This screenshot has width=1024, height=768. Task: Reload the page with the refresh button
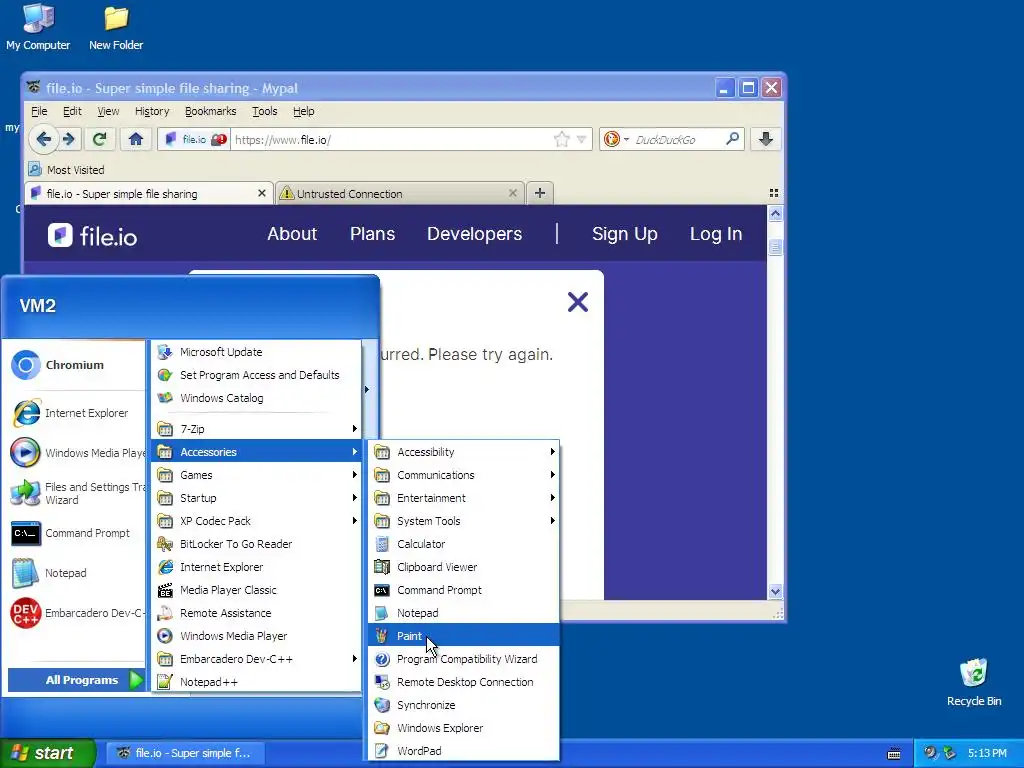(99, 139)
